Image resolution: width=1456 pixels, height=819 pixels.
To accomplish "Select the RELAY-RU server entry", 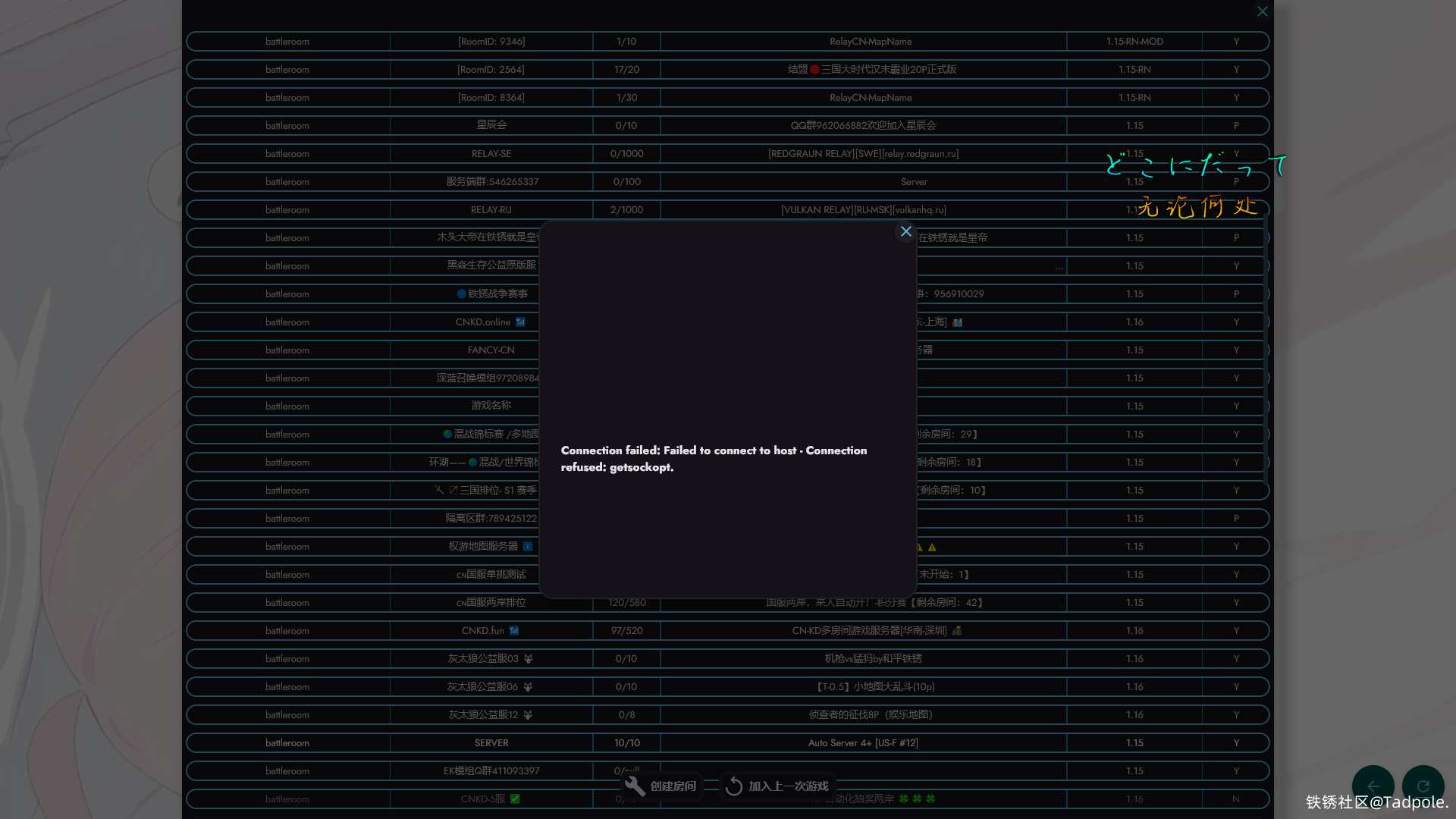I will 491,209.
